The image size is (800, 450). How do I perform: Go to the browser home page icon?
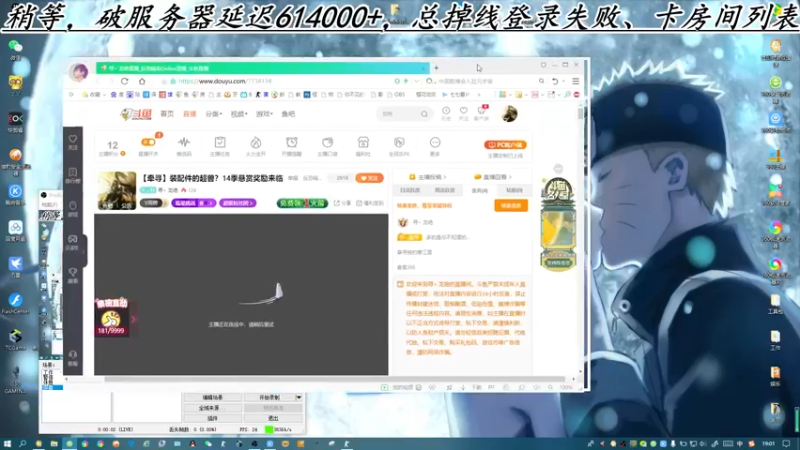142,81
